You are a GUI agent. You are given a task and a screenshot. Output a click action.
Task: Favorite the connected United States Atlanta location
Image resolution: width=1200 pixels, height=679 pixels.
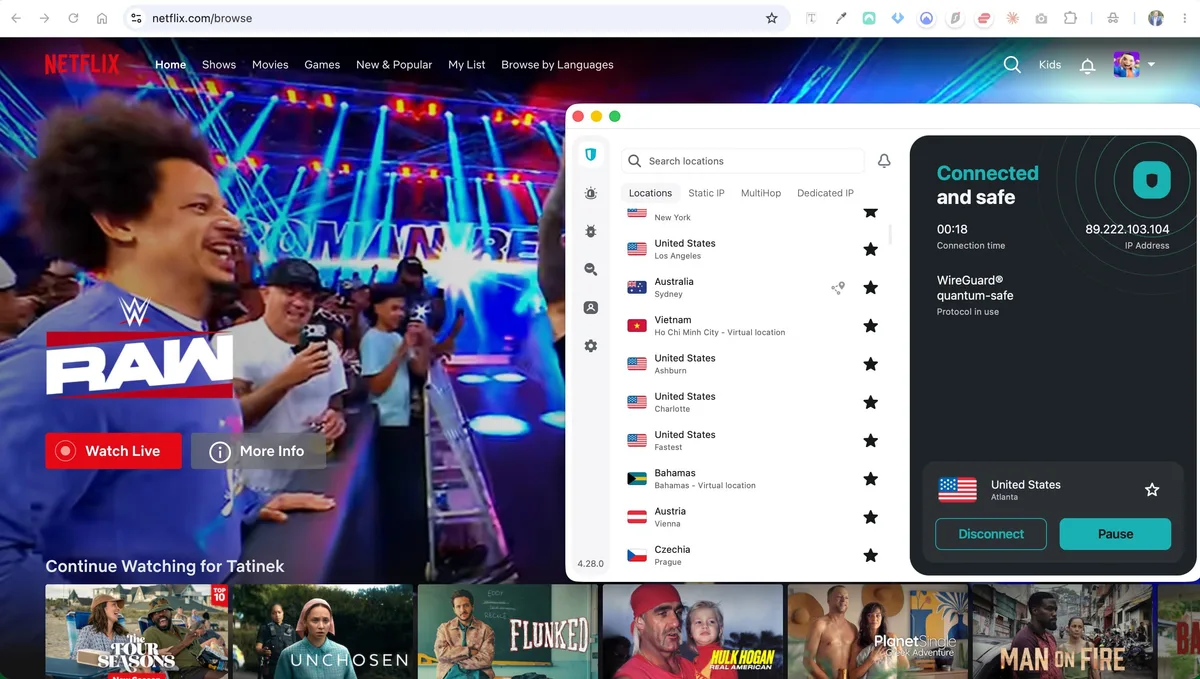coord(1152,490)
